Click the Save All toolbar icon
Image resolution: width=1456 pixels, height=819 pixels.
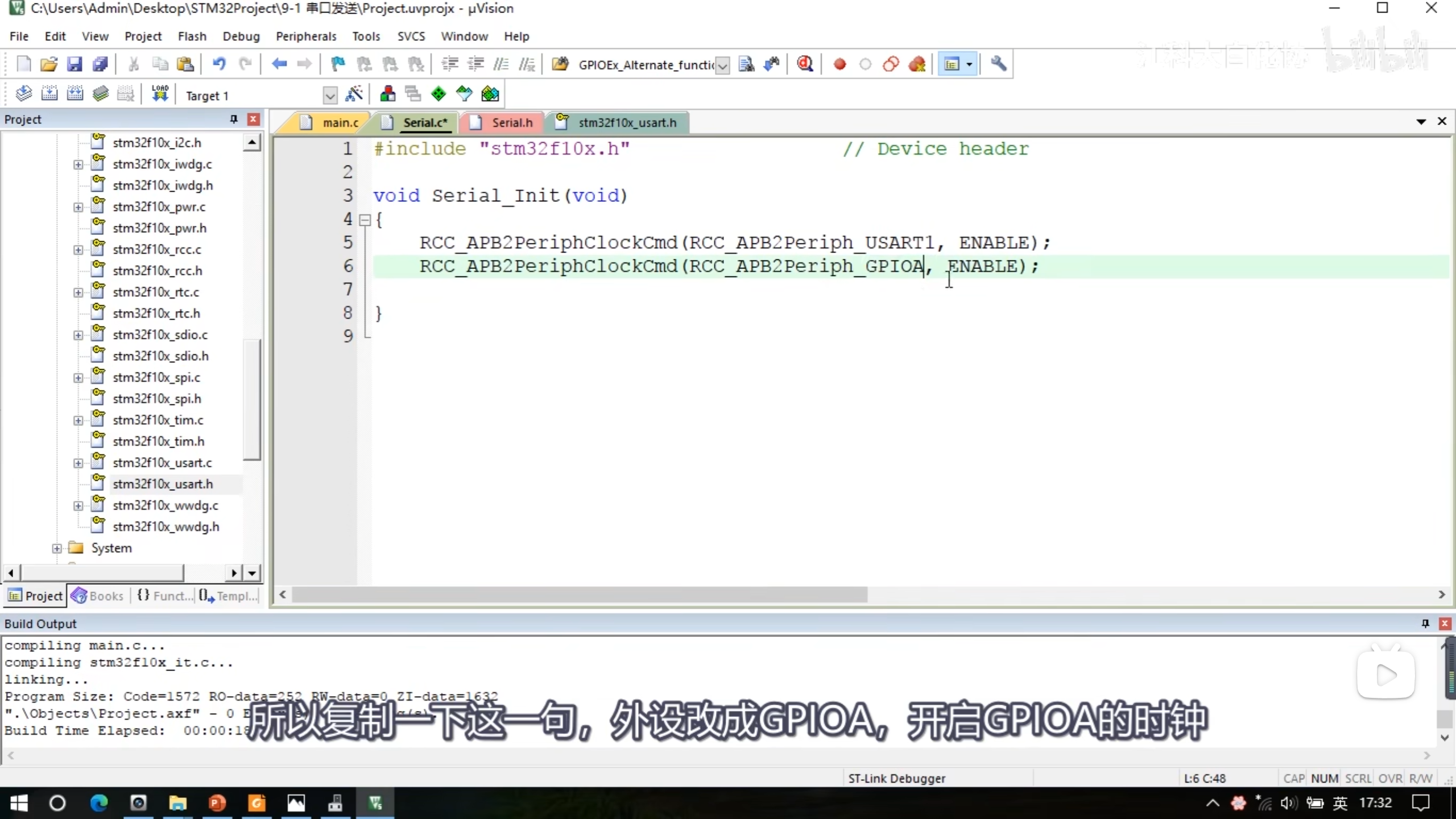click(x=100, y=64)
